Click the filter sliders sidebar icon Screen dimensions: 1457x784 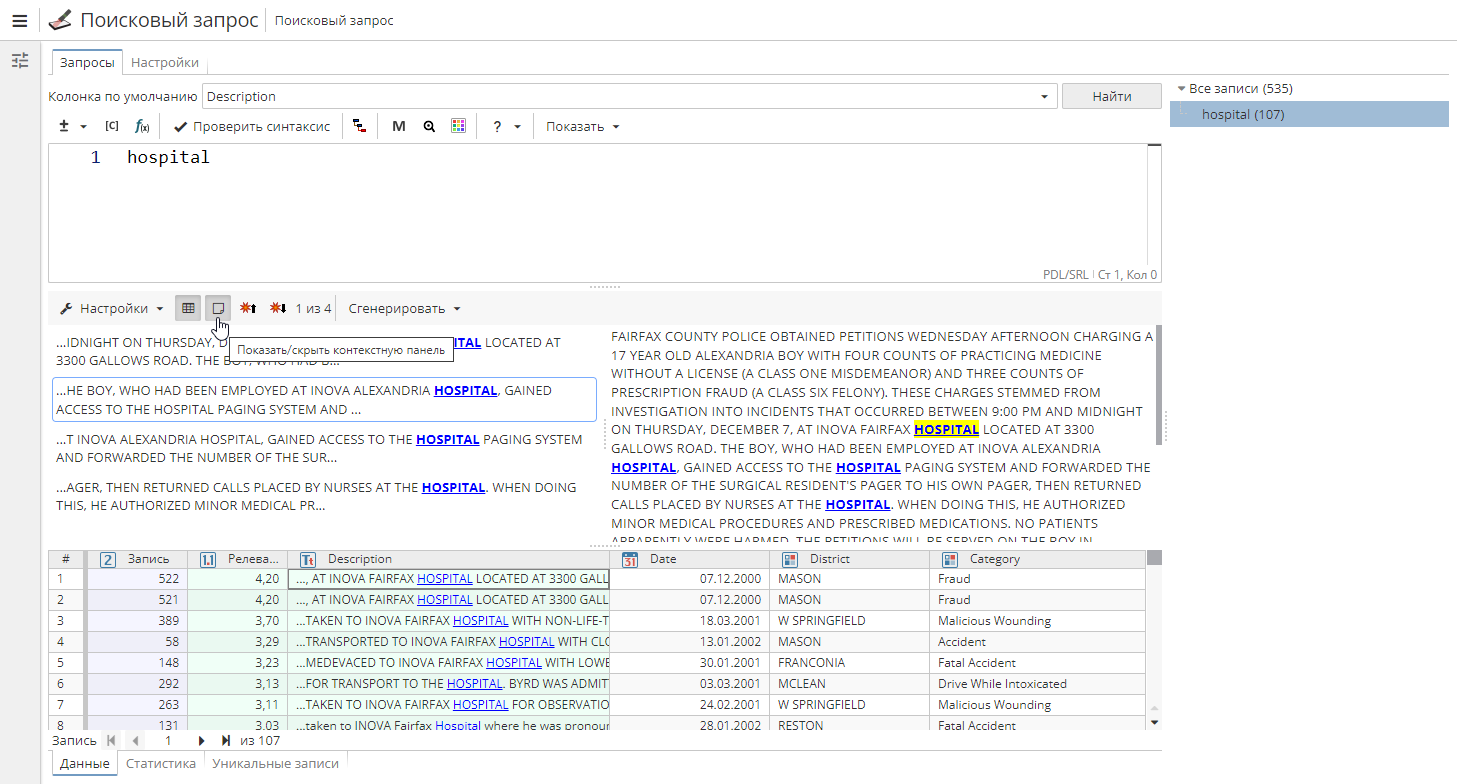click(20, 61)
